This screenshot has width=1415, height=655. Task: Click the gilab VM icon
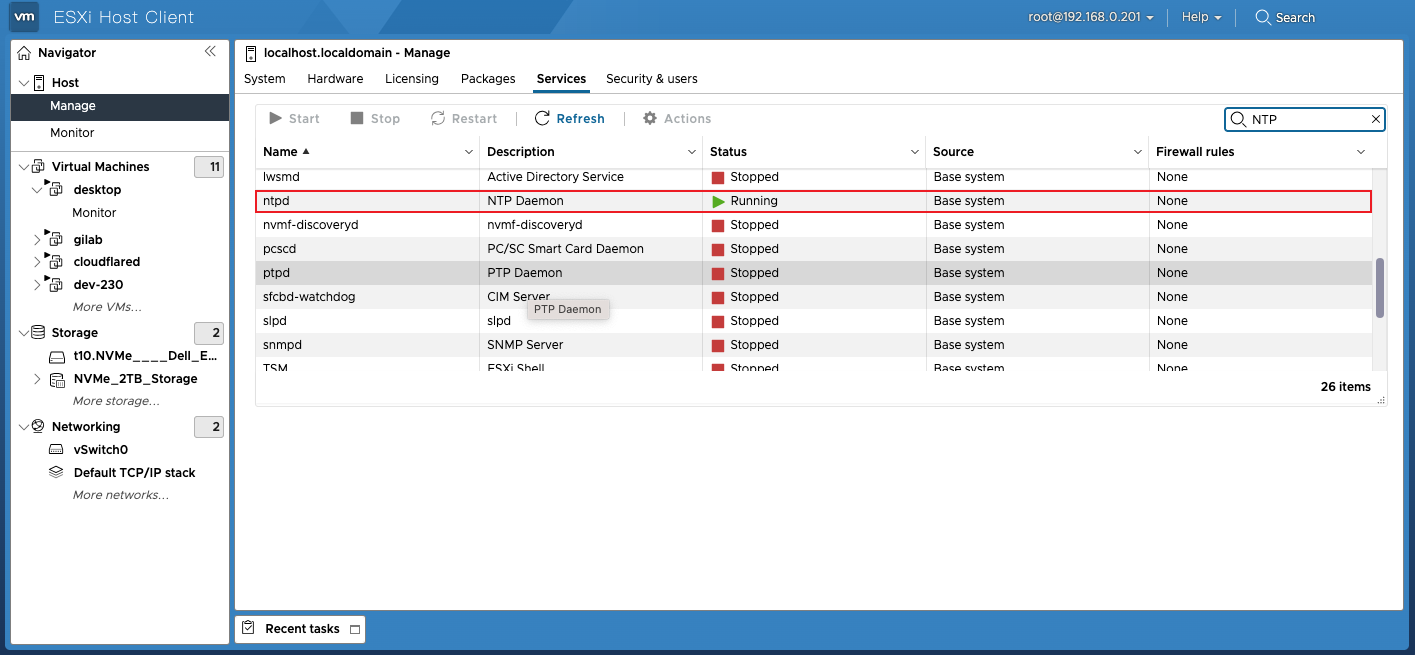[x=56, y=240]
